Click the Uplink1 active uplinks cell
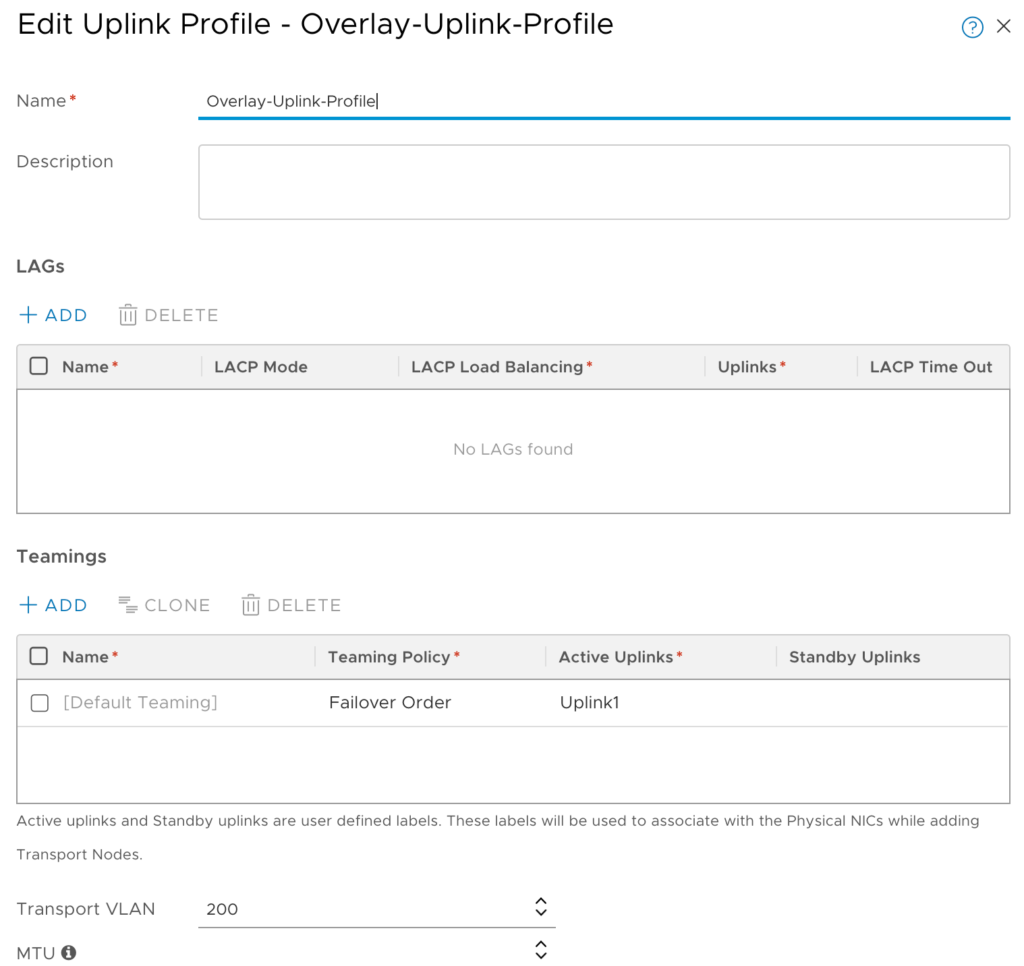The height and width of the screenshot is (966, 1024). 589,703
